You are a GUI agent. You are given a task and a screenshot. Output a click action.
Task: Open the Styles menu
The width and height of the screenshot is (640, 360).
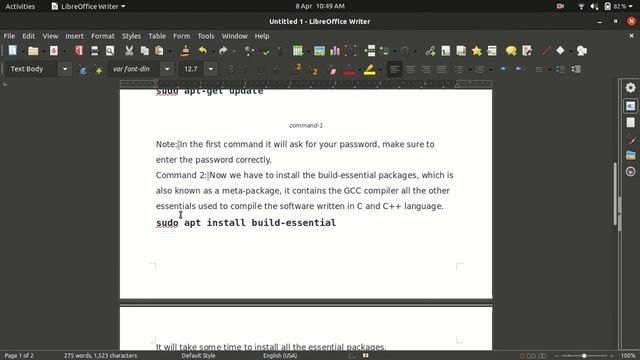[x=131, y=36]
